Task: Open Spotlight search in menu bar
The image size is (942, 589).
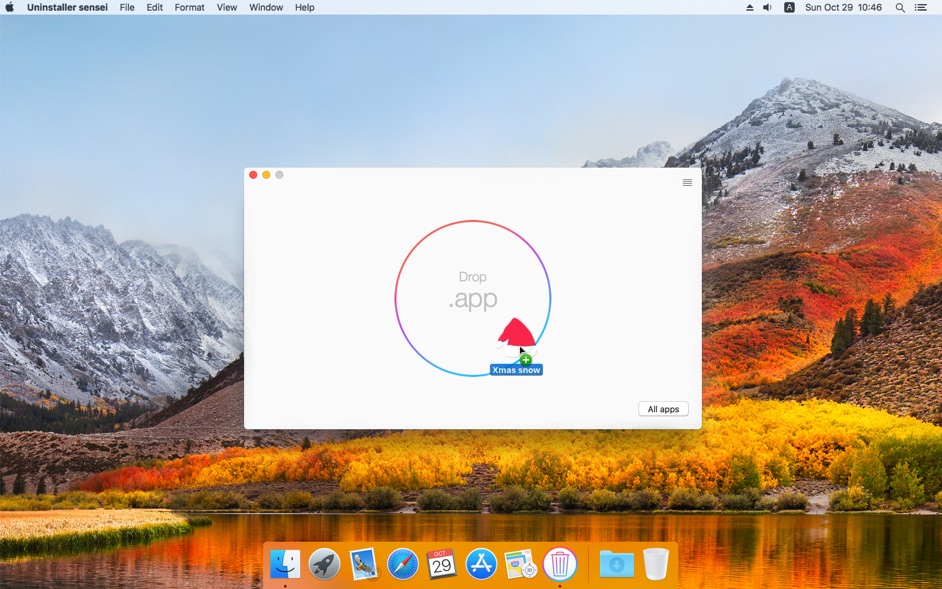Action: 900,7
